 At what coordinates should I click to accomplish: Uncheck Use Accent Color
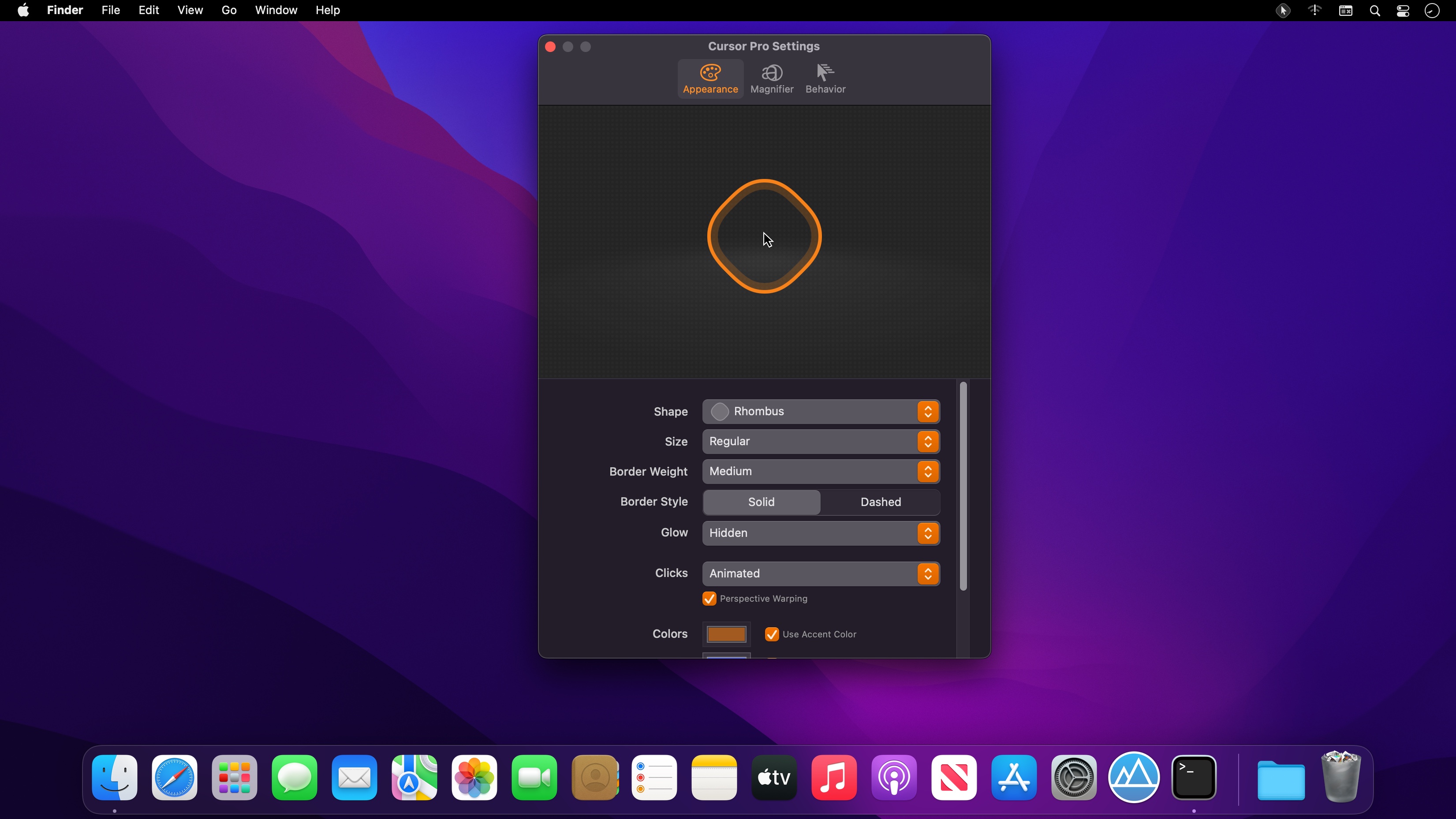[772, 634]
